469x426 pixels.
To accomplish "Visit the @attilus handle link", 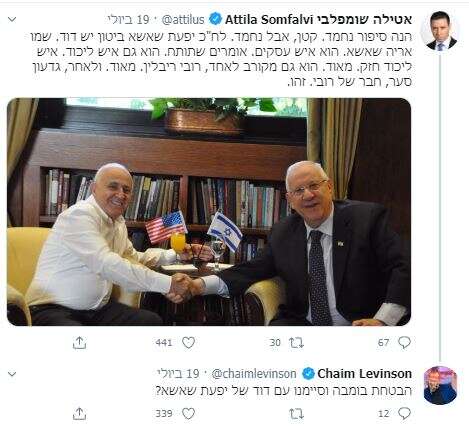I will (x=183, y=20).
